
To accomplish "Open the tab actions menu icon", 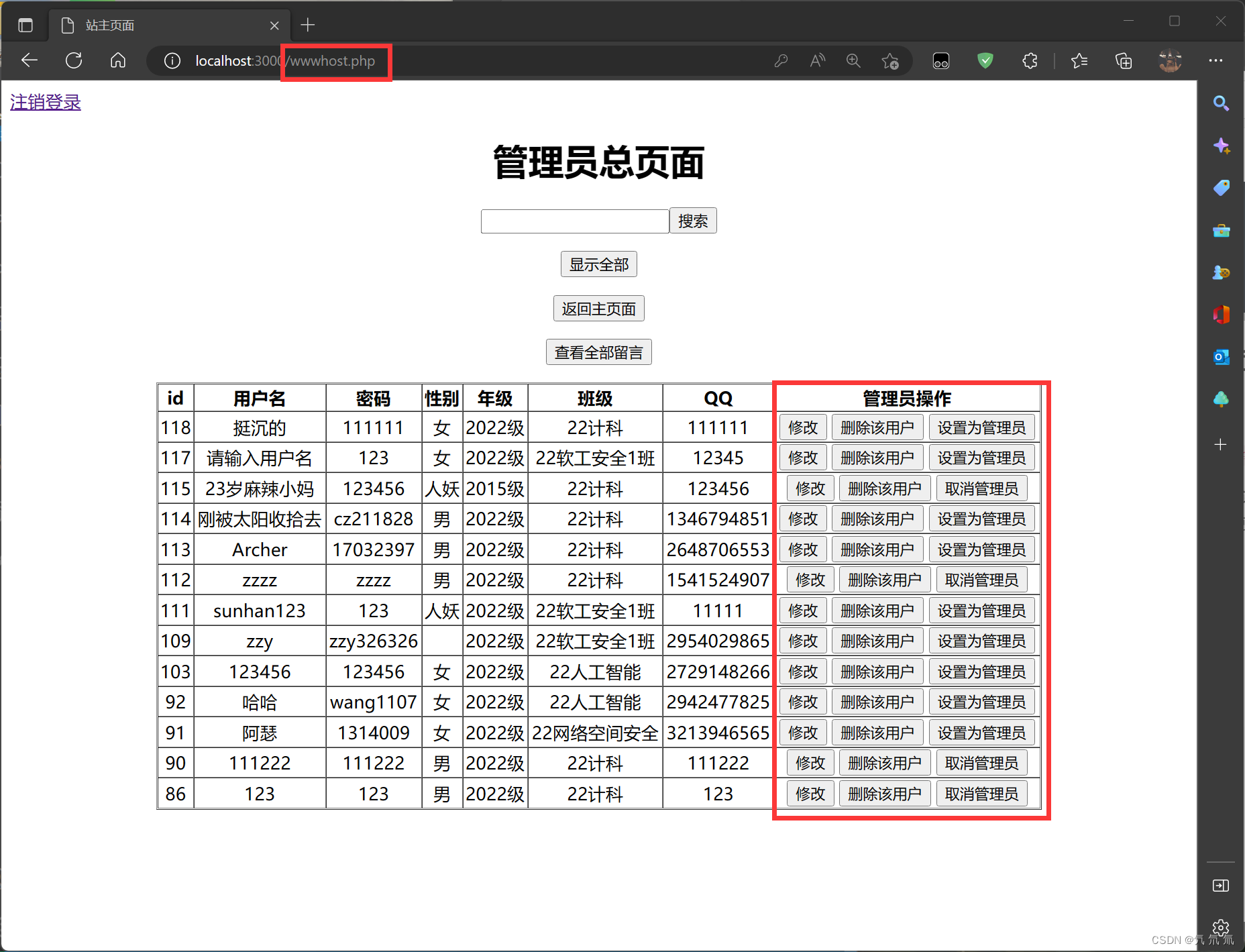I will 25,25.
